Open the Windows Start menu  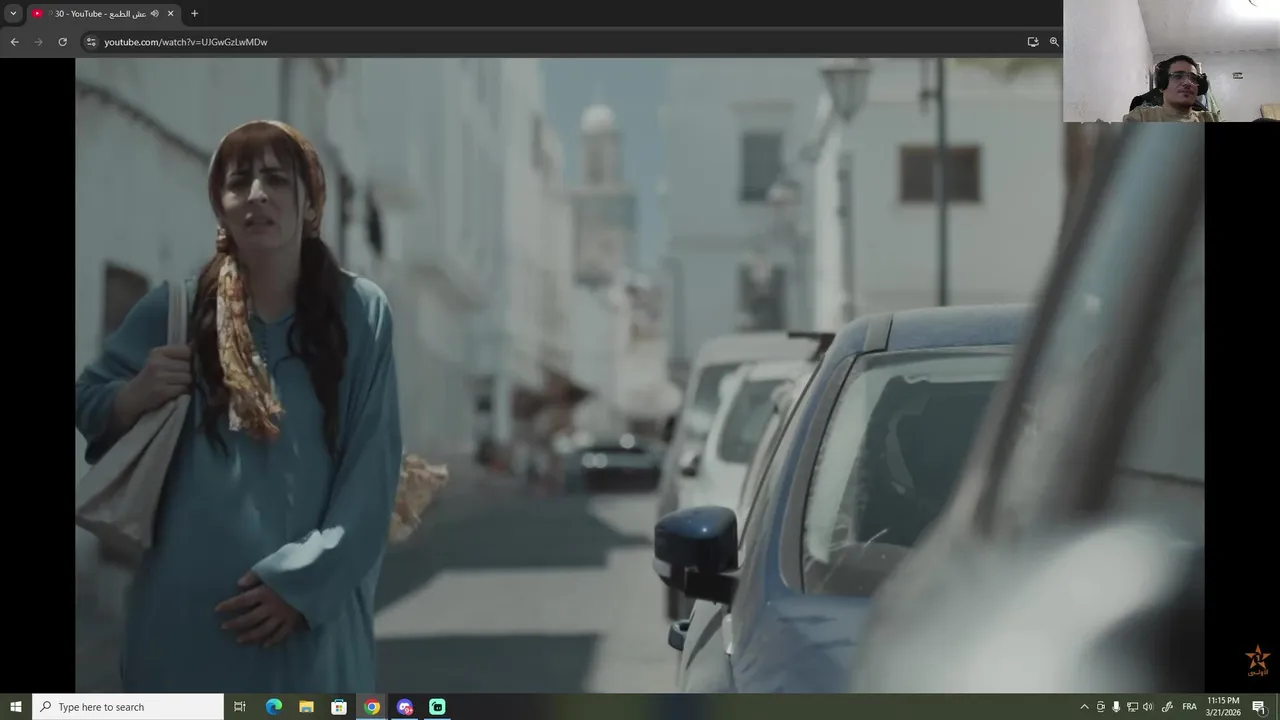(16, 707)
